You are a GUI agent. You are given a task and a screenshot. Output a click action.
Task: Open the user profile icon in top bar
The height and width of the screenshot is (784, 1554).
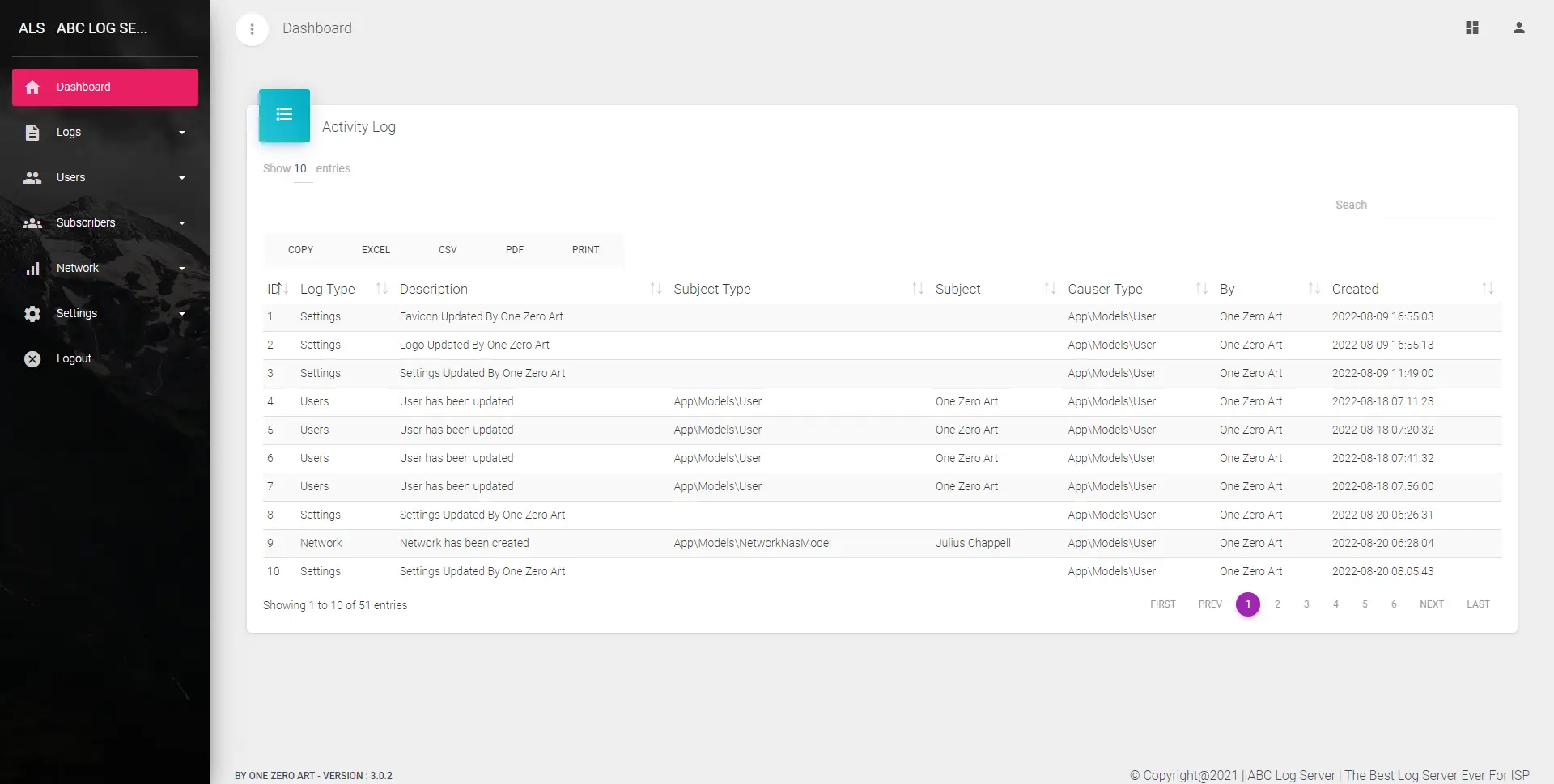pos(1519,28)
